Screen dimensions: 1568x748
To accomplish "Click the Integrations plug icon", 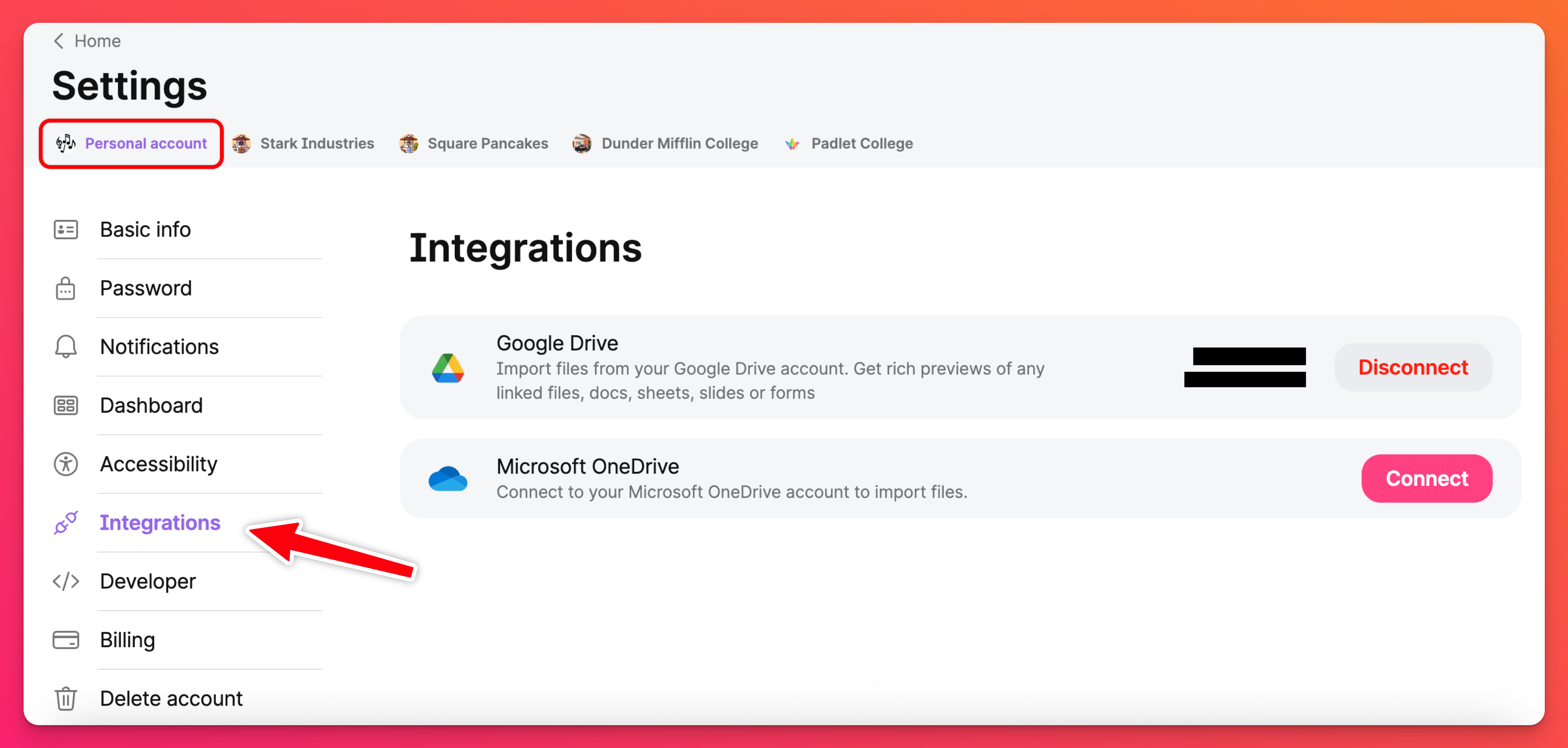I will pos(65,523).
